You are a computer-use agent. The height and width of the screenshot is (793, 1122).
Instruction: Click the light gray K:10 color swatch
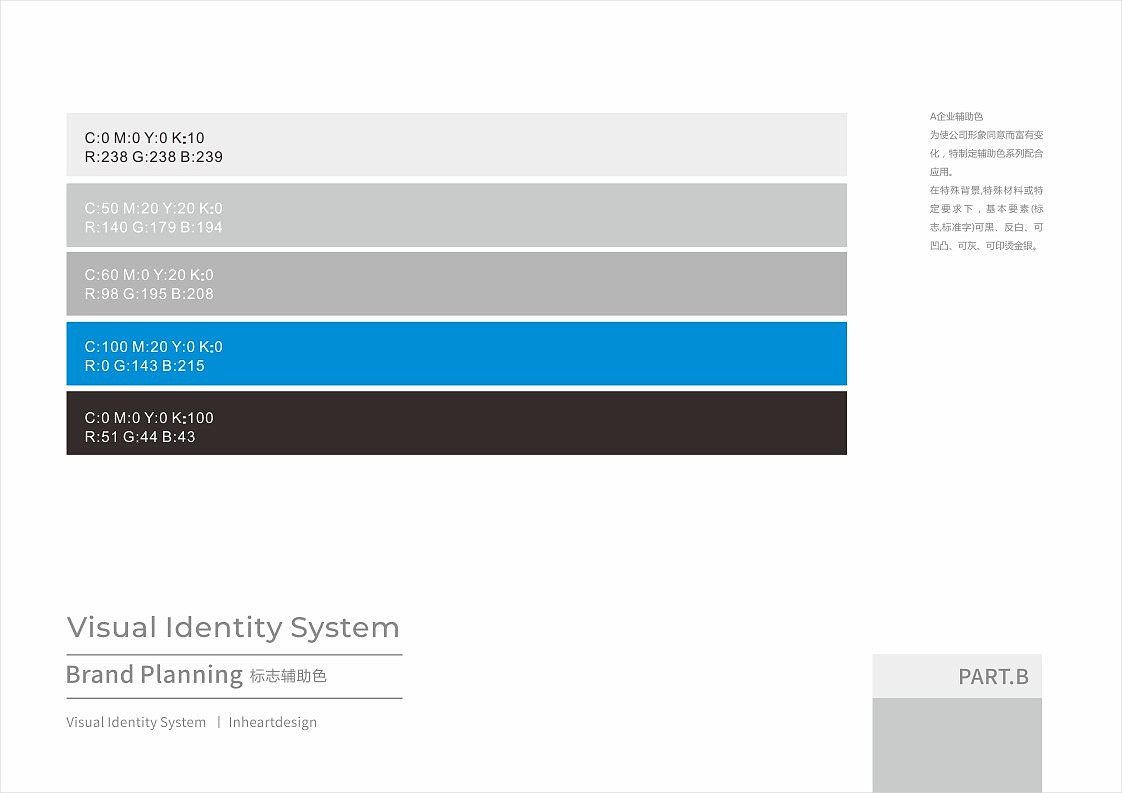[x=457, y=144]
